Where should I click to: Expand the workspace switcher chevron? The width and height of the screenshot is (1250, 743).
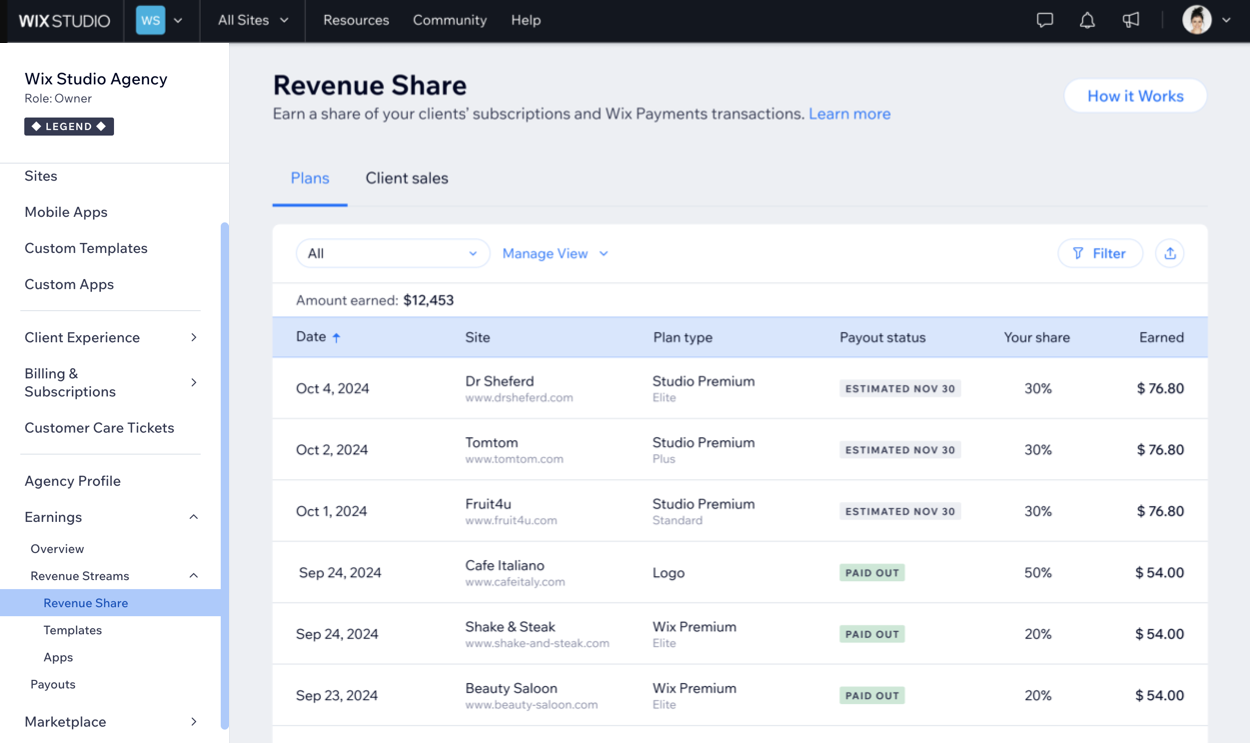click(x=178, y=20)
